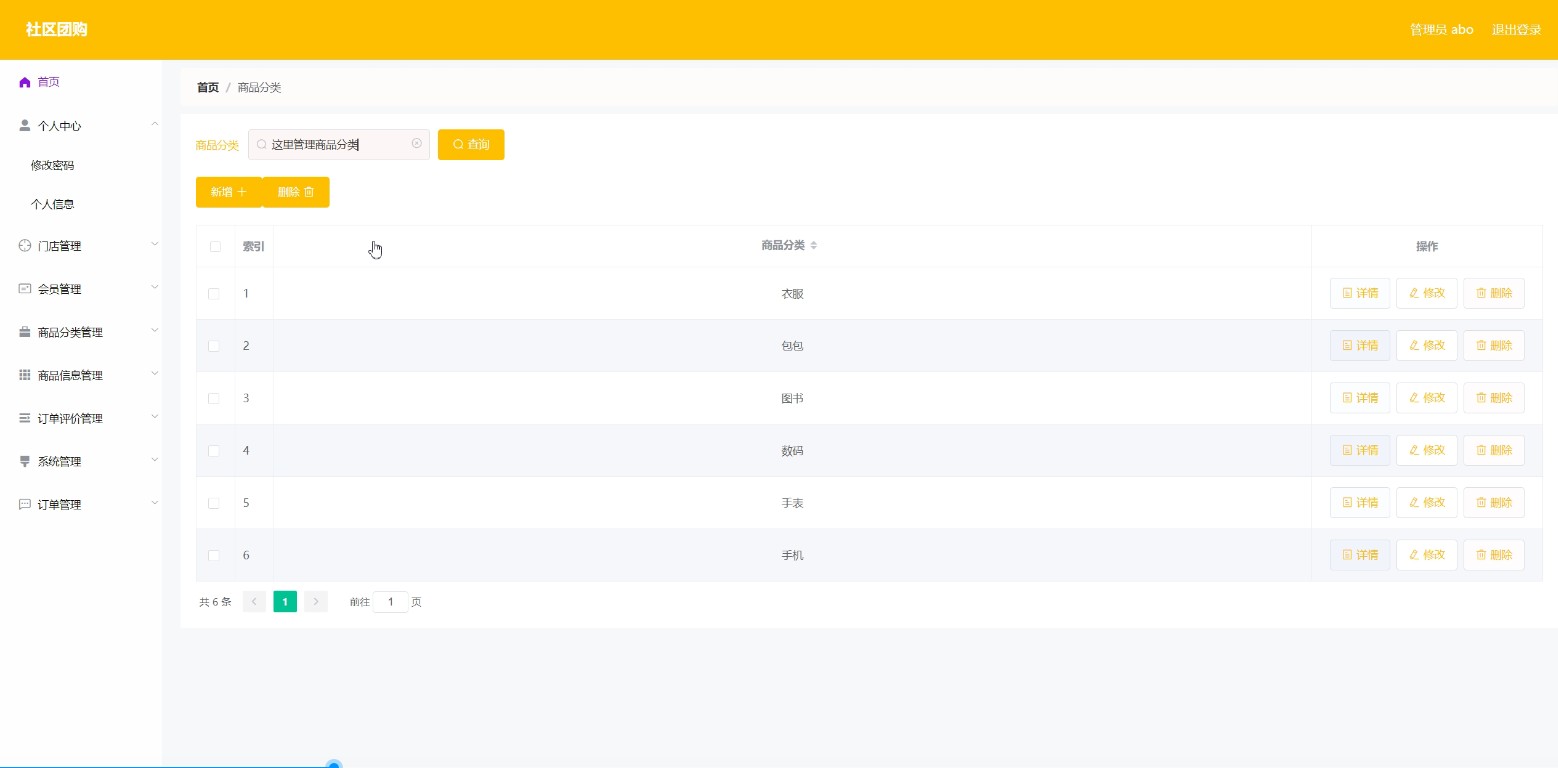The image size is (1558, 768).
Task: Check the row checkbox for 手机
Action: coord(214,555)
